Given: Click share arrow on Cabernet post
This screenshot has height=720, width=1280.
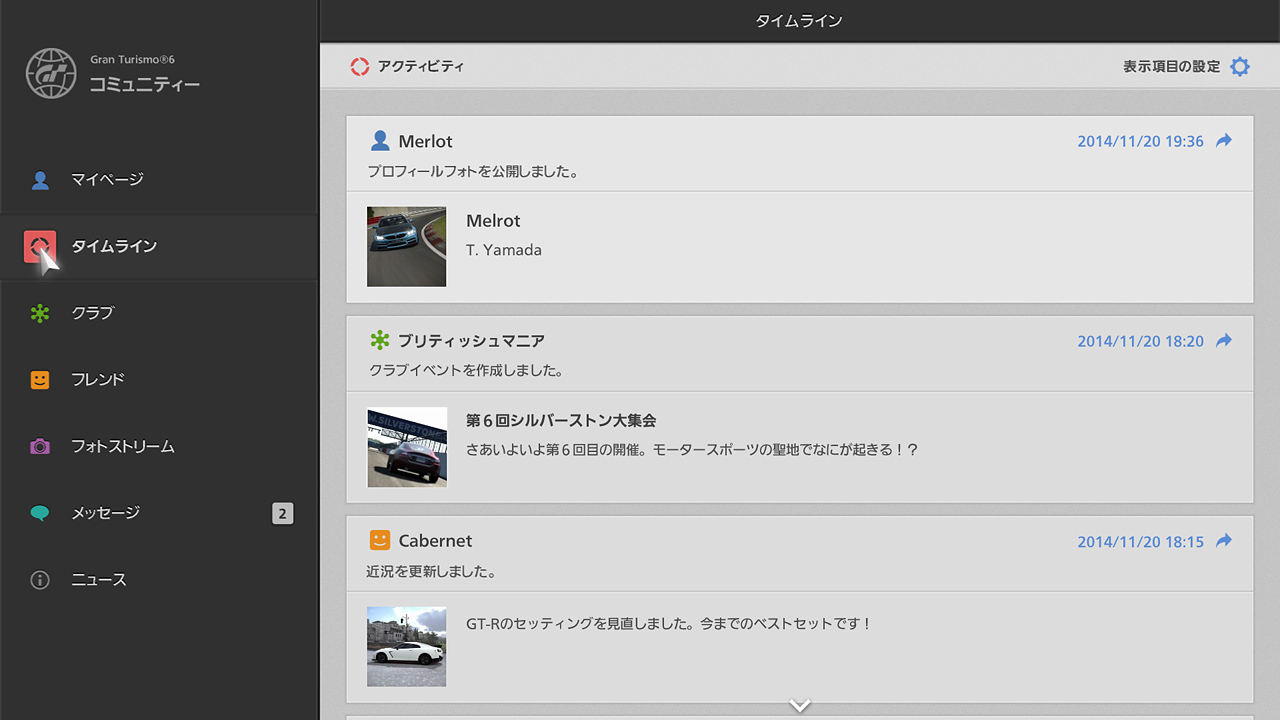Looking at the screenshot, I should [1224, 541].
